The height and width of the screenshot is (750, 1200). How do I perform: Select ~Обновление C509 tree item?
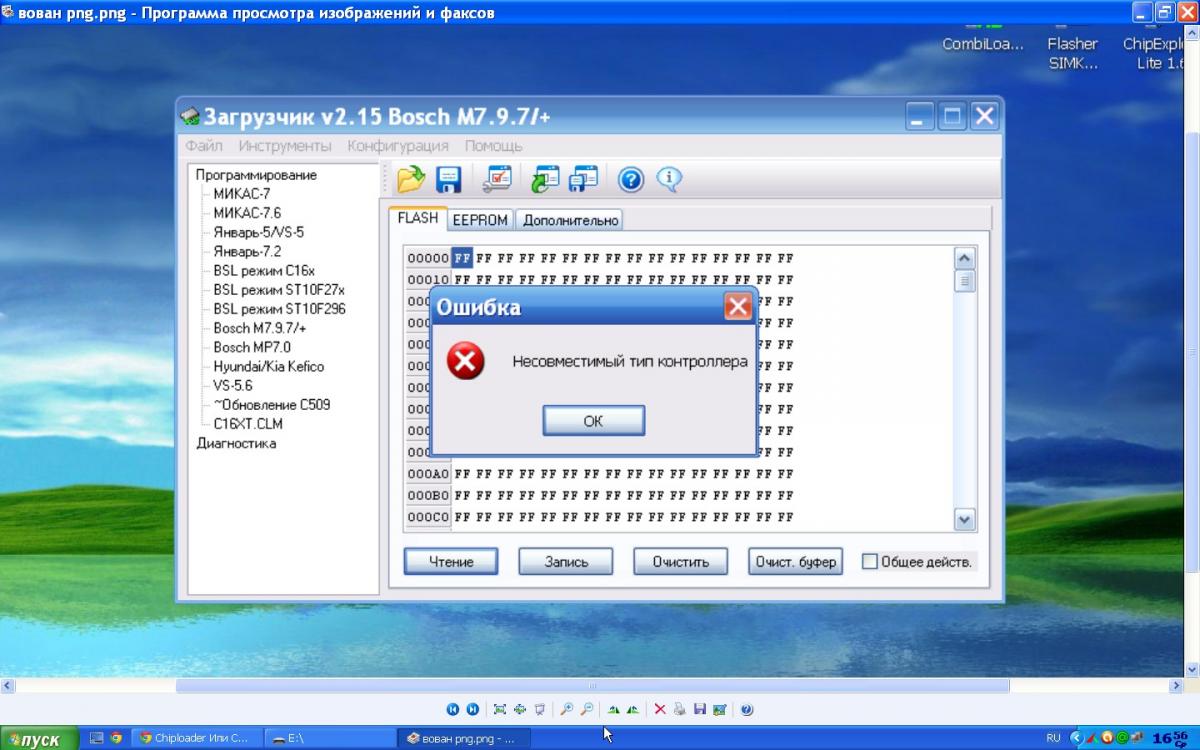(271, 405)
